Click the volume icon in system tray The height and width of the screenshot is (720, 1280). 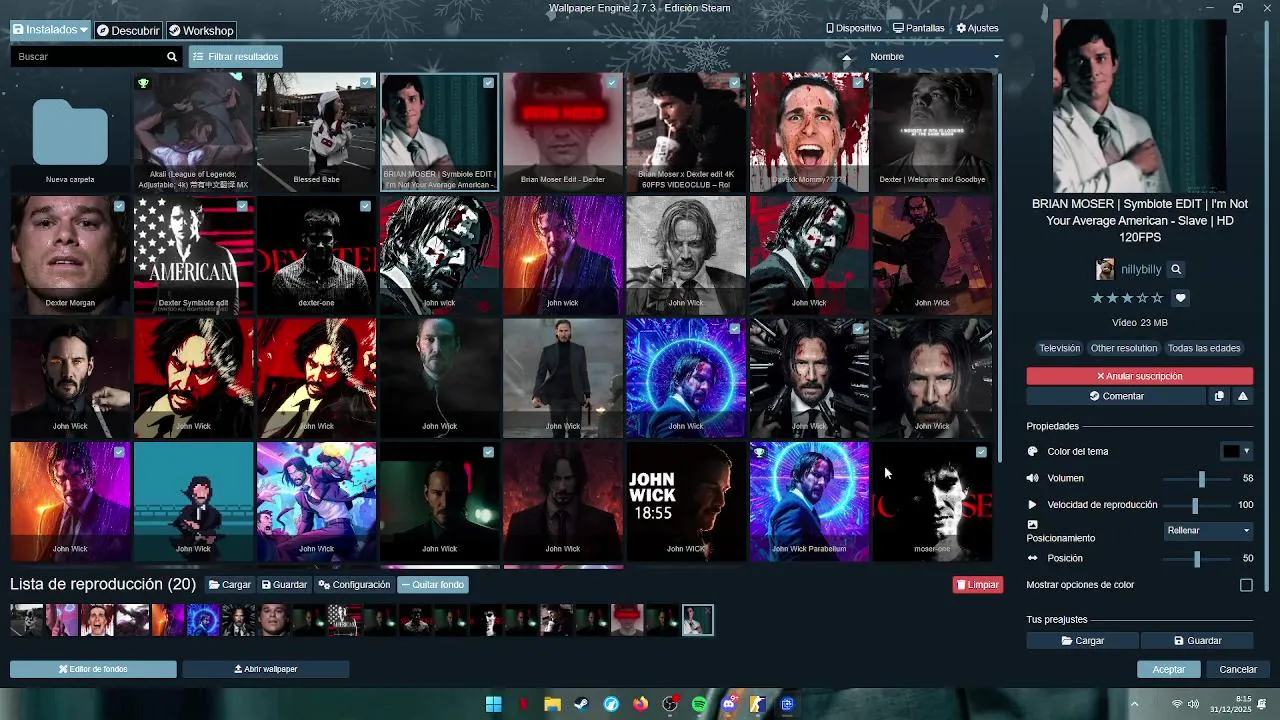click(1193, 704)
